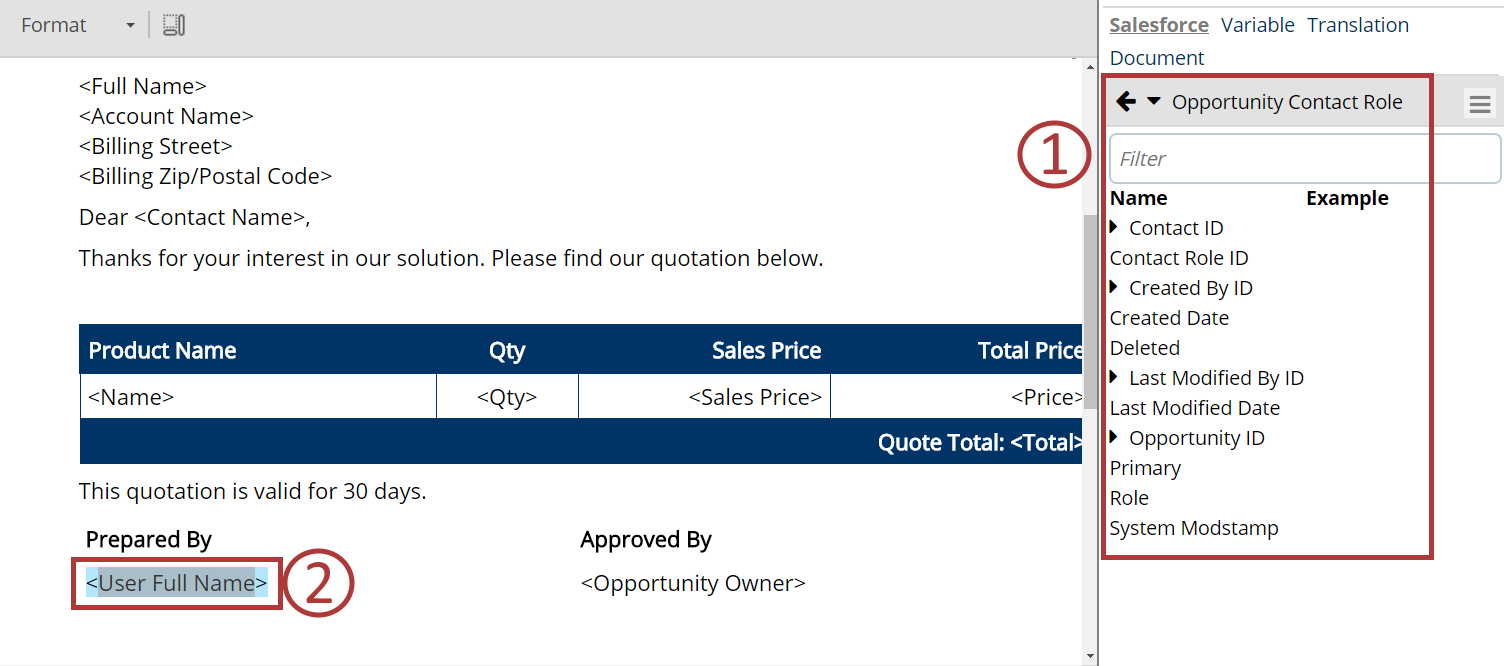
Task: Select the Salesforce tab
Action: point(1158,24)
